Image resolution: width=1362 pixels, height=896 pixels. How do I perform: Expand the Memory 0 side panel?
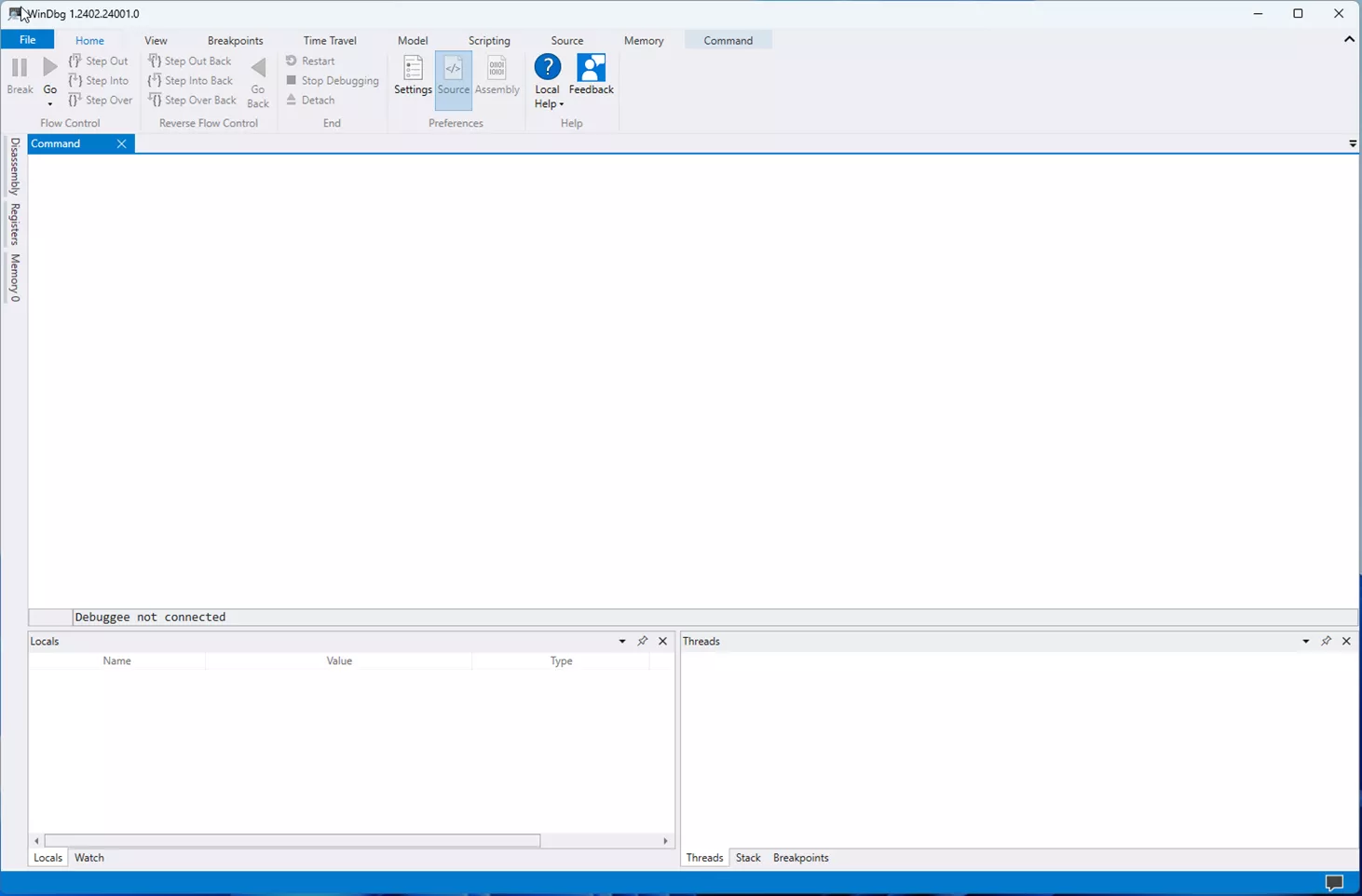coord(14,278)
